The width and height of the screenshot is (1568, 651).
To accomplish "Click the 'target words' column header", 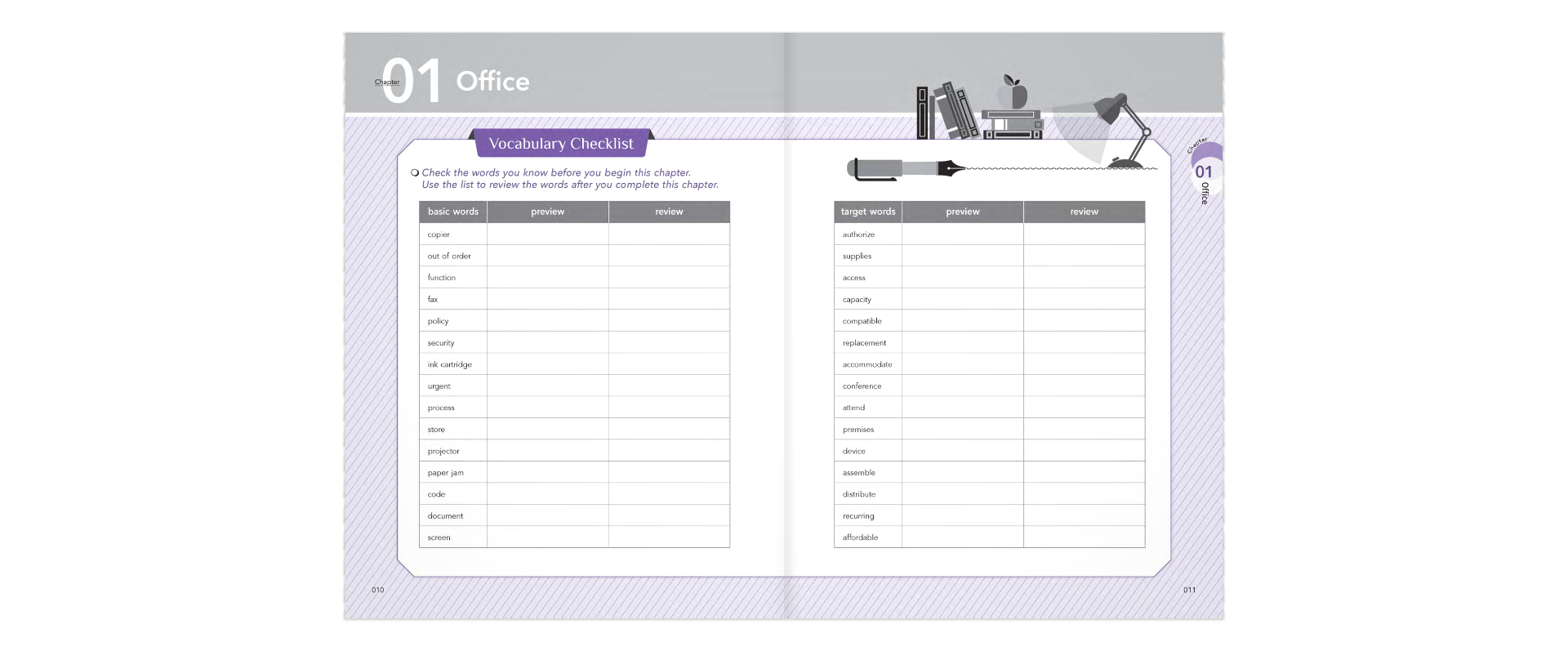I will point(868,212).
